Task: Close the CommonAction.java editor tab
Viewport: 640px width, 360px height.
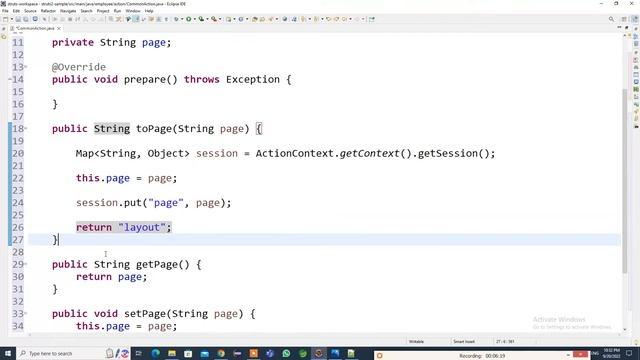Action: tap(59, 28)
